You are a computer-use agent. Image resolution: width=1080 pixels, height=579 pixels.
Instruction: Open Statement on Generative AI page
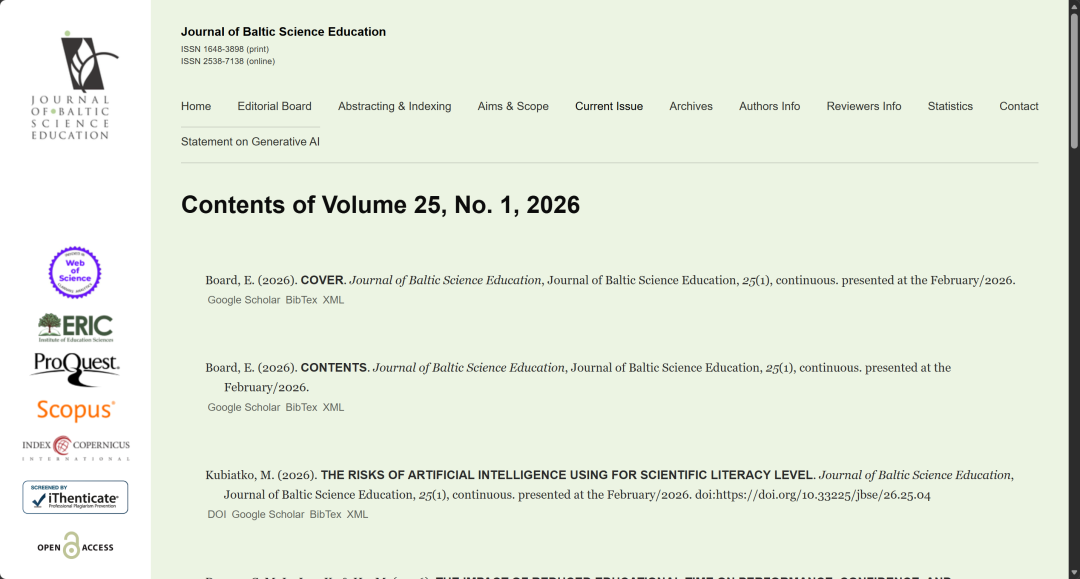point(250,141)
